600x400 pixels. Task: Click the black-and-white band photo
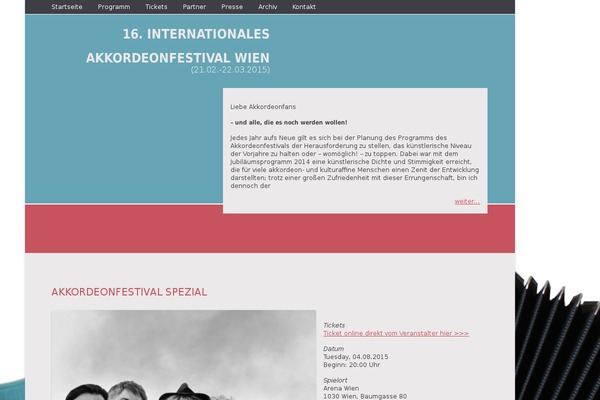tap(184, 355)
